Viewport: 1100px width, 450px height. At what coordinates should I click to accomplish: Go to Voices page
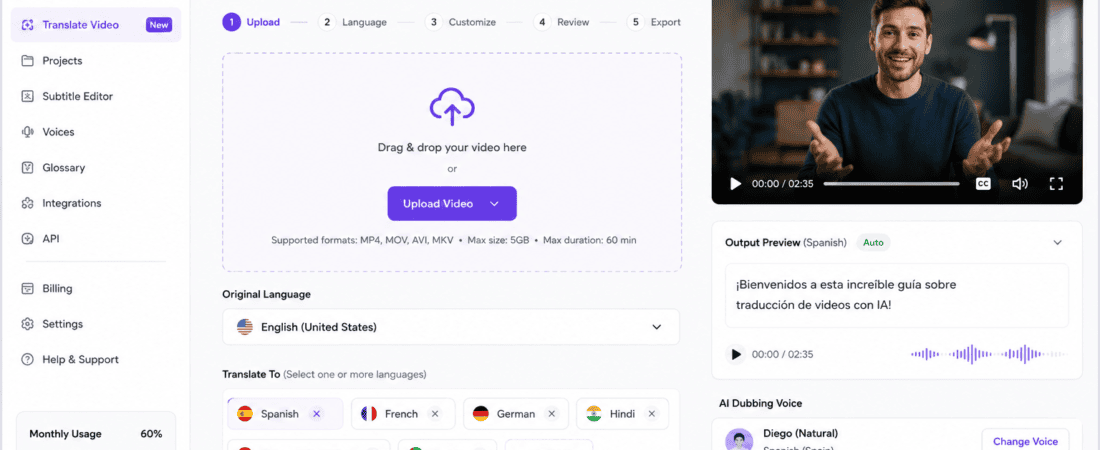(x=58, y=132)
